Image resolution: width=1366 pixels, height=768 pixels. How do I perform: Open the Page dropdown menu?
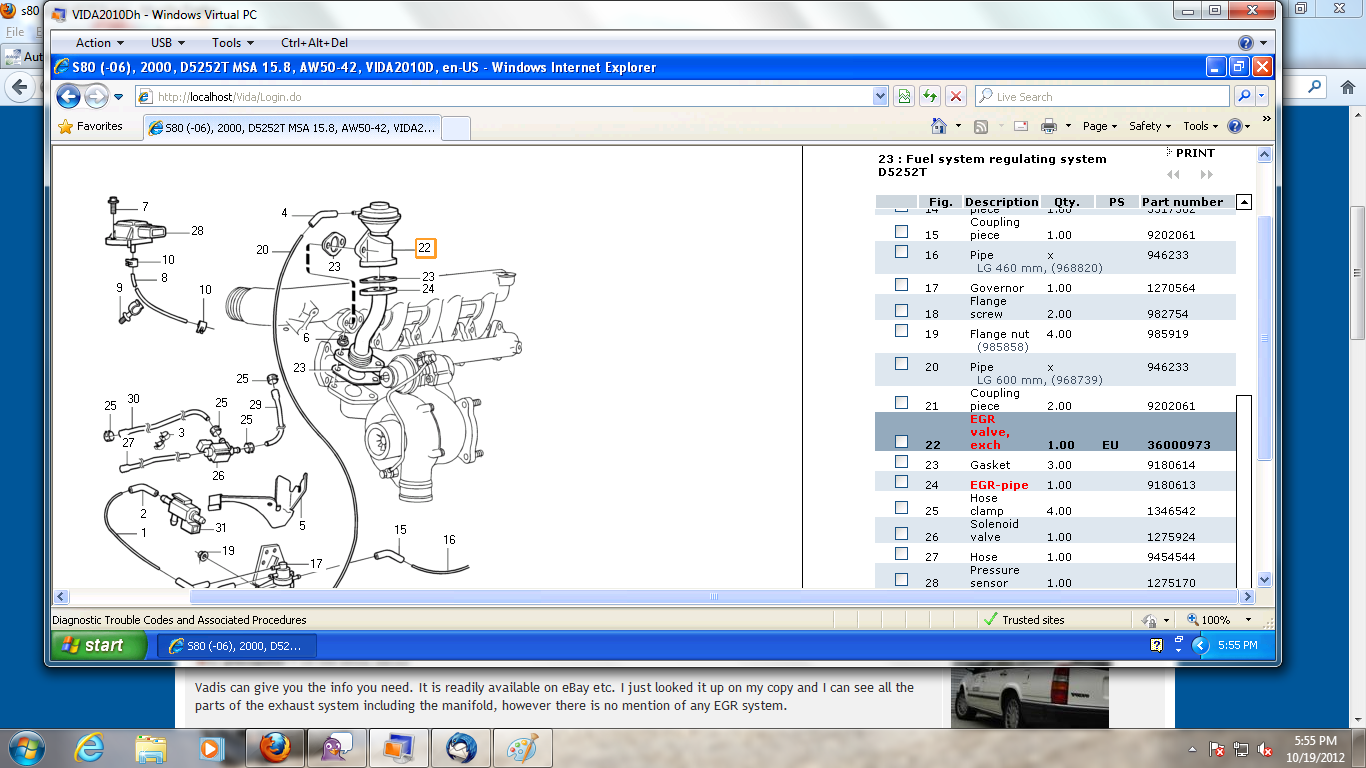[x=1100, y=126]
